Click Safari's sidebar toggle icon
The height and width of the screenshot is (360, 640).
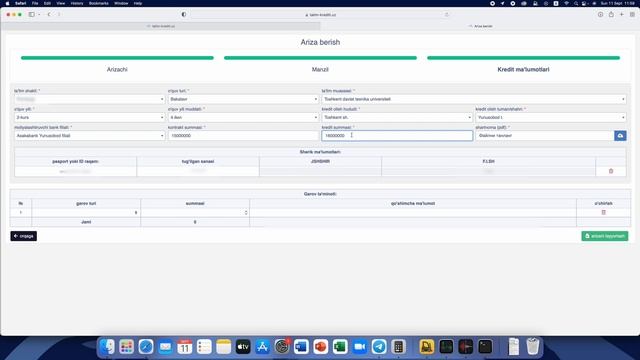(31, 14)
